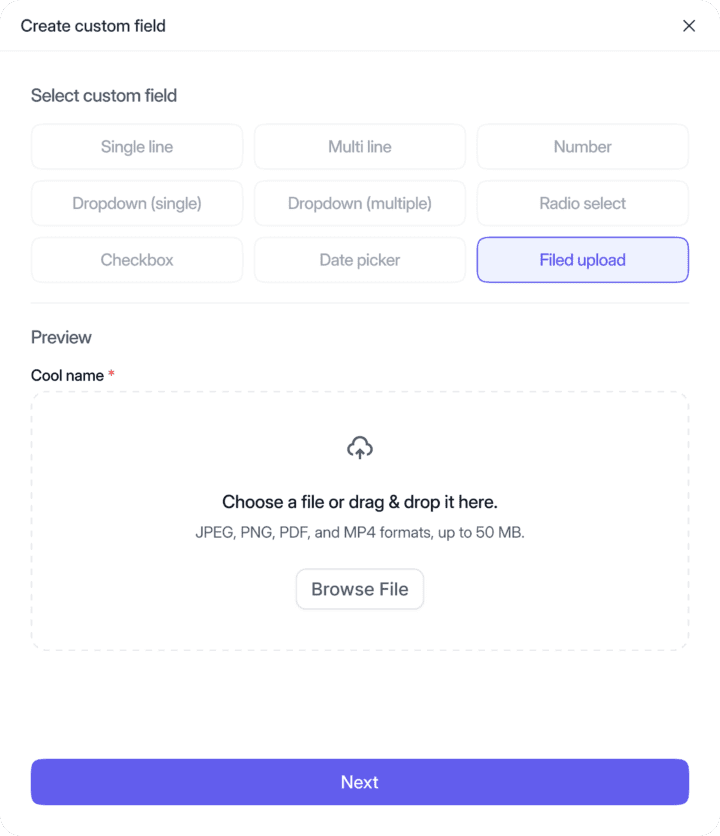Choose the Radio select field type

(582, 203)
